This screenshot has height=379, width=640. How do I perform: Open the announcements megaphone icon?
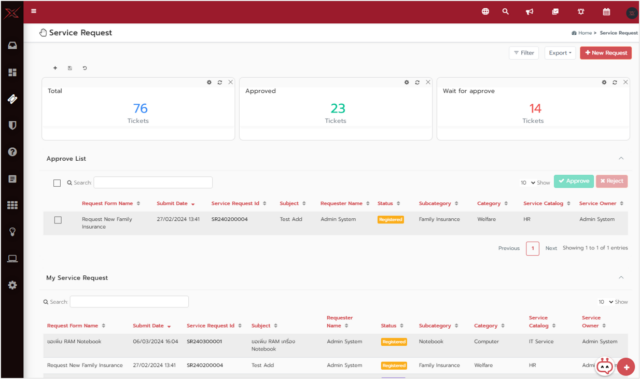(x=529, y=11)
